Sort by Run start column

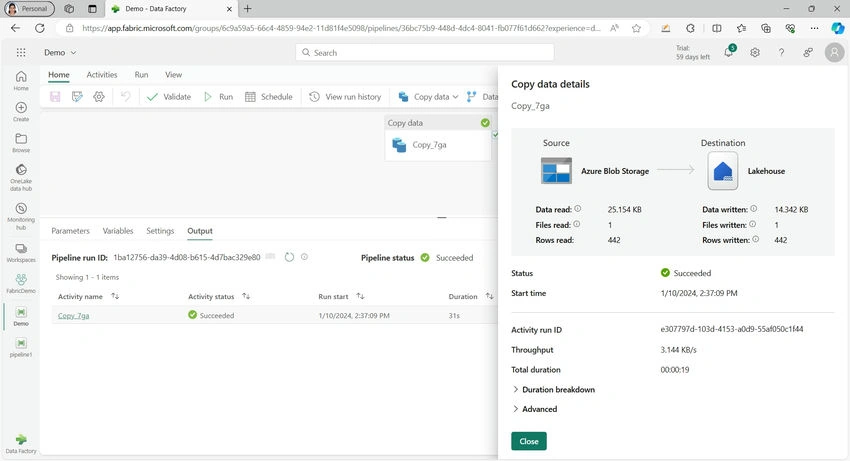[360, 296]
